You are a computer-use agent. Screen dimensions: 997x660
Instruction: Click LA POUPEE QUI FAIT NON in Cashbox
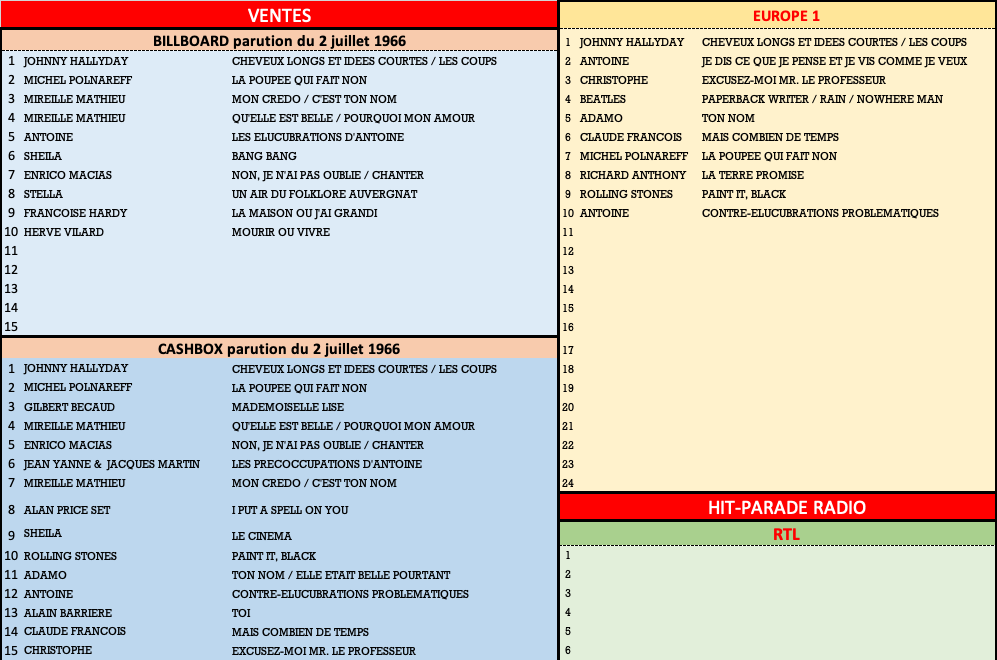(299, 388)
